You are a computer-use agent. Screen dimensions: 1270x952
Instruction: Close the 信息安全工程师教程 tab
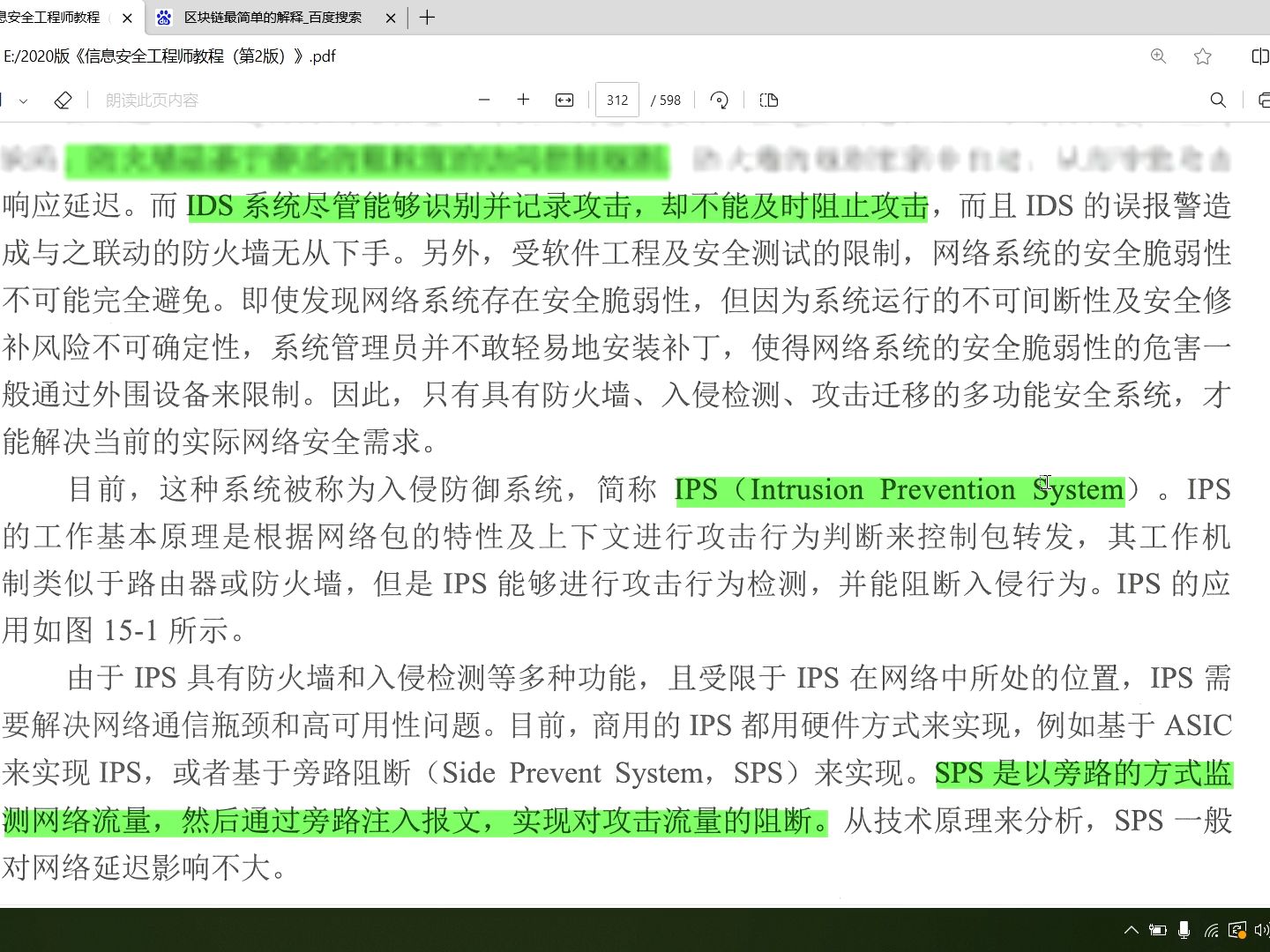coord(127,18)
